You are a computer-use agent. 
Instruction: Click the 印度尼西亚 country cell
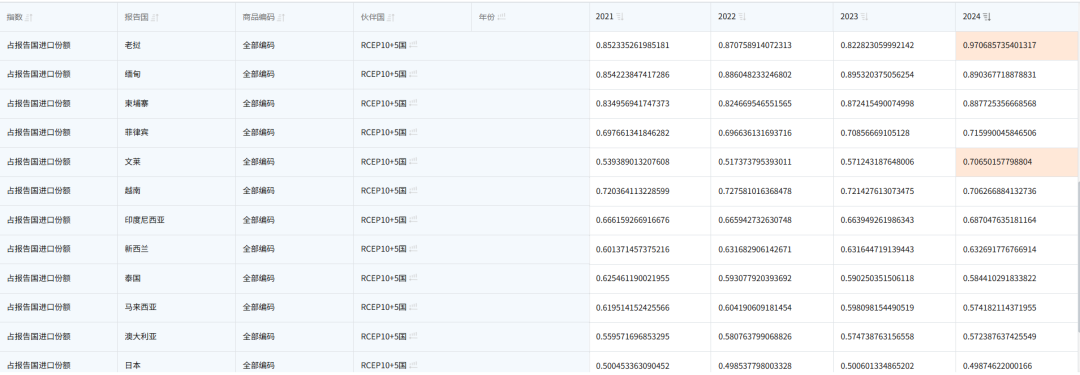point(176,220)
